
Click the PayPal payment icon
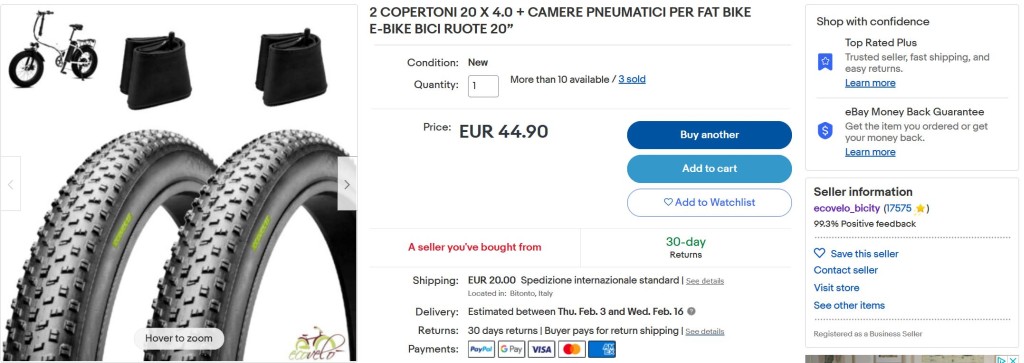[x=481, y=349]
